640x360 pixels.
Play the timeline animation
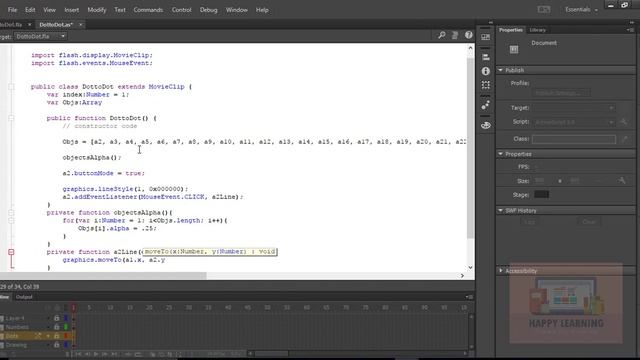pos(96,354)
